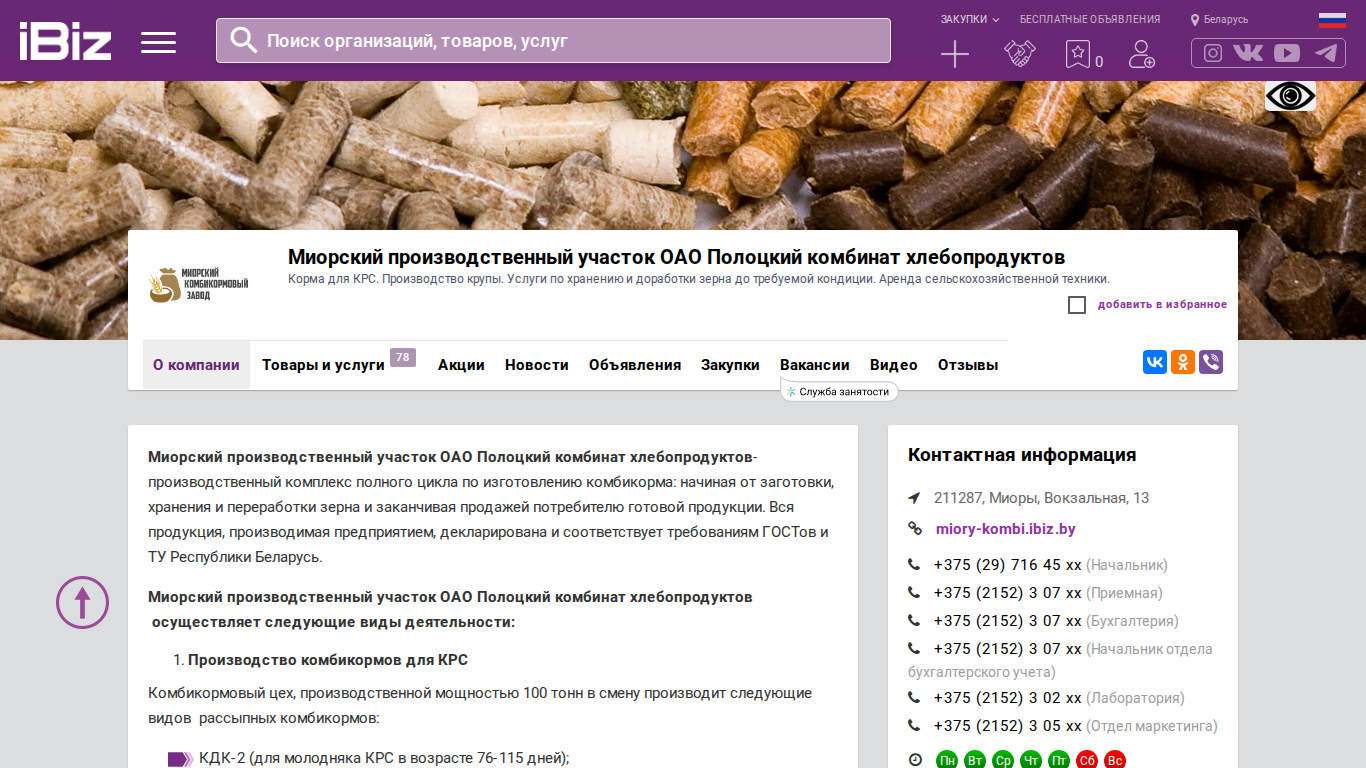Click the company title heading
Screen dimensions: 1366x768
click(x=676, y=257)
